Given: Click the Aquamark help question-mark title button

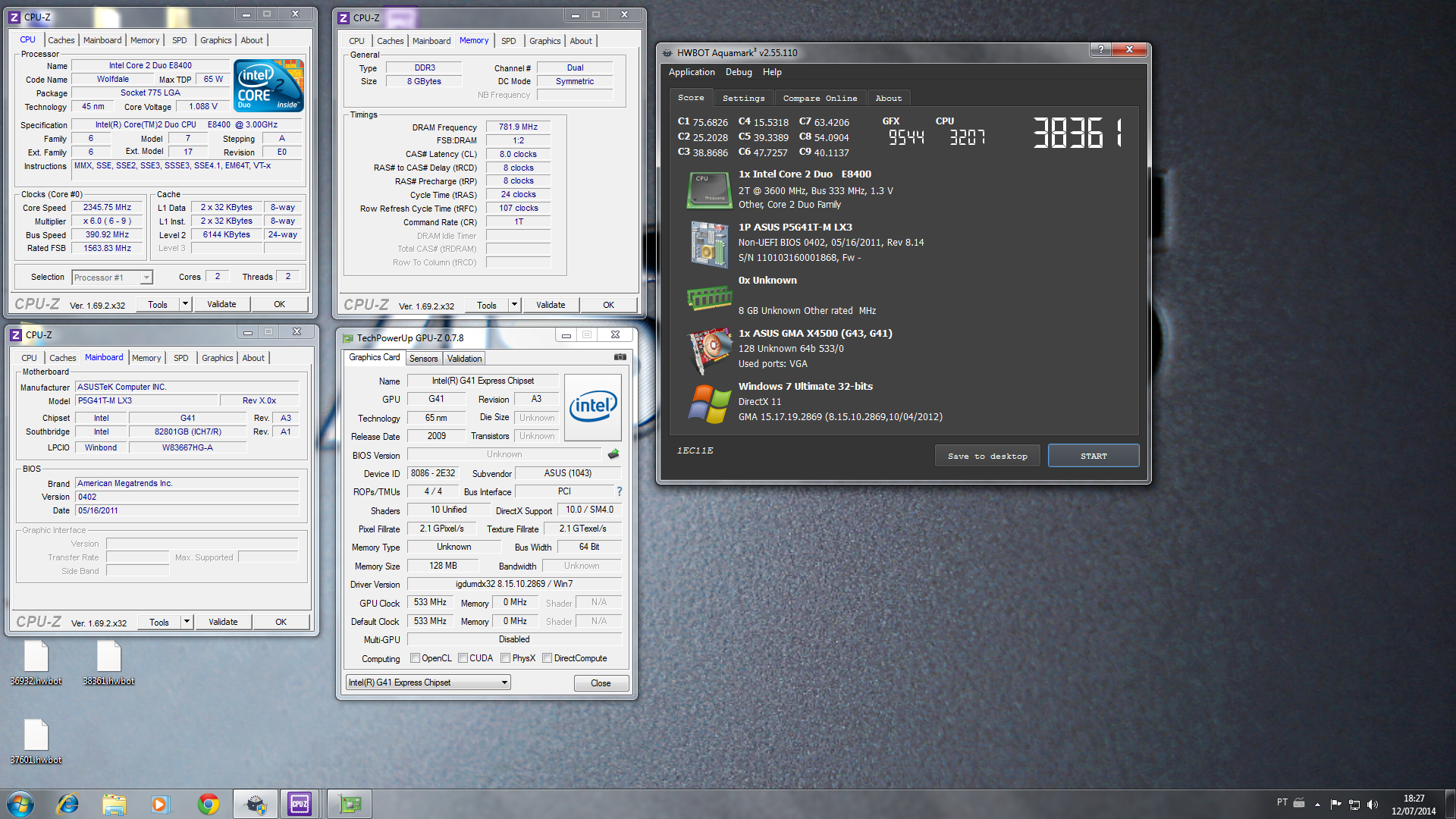Looking at the screenshot, I should coord(1100,49).
